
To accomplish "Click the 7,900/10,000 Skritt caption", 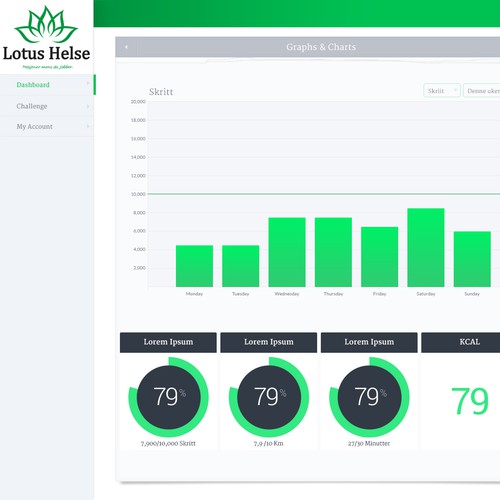I will pyautogui.click(x=168, y=444).
